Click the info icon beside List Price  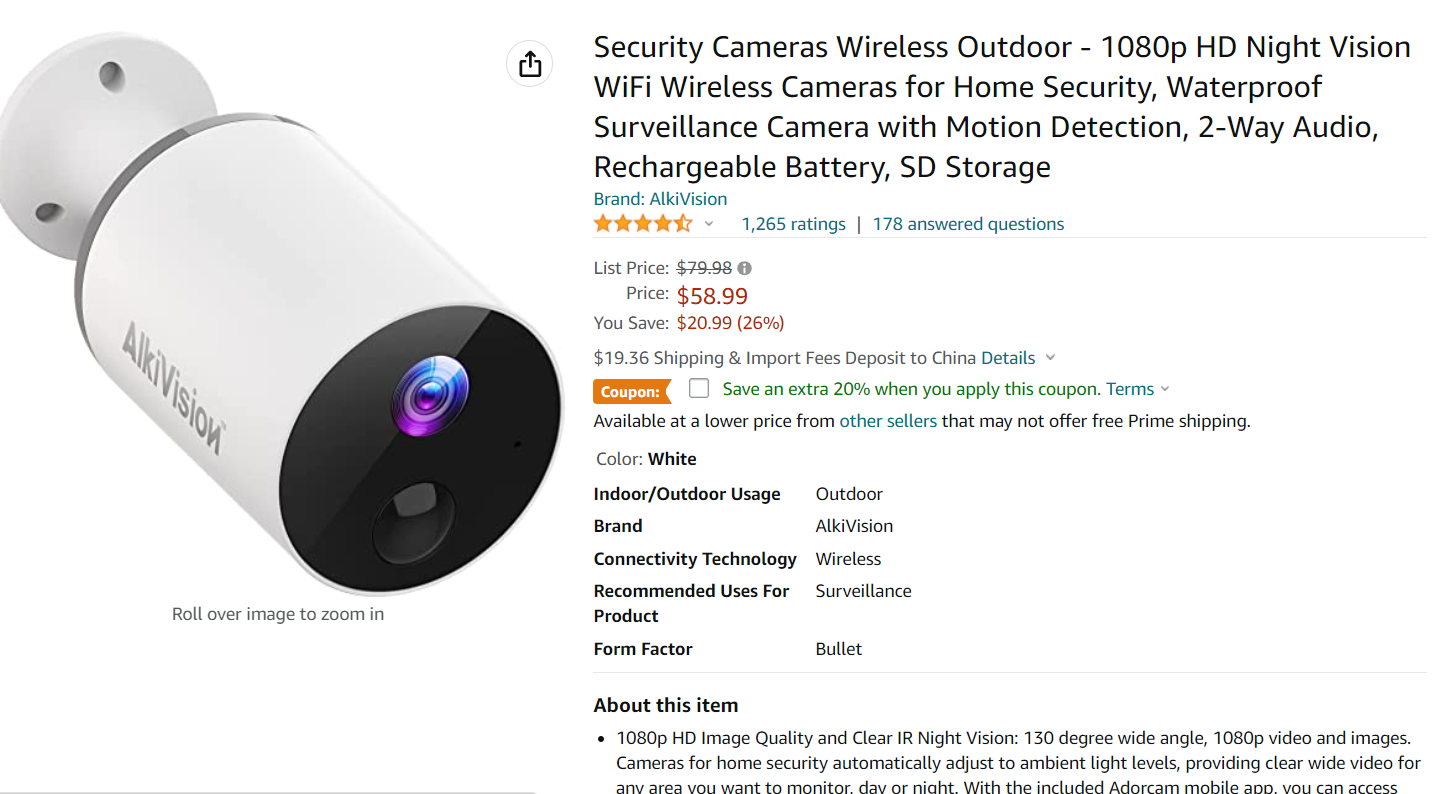coord(745,268)
